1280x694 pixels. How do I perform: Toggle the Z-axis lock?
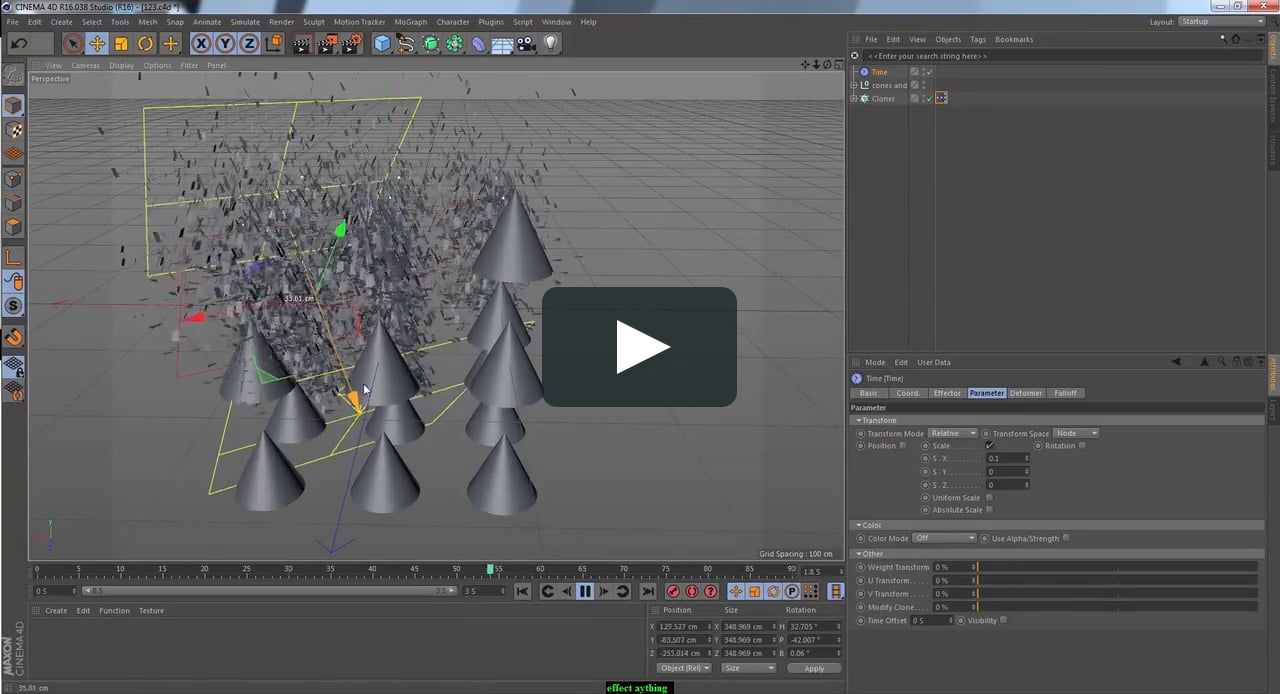tap(249, 43)
